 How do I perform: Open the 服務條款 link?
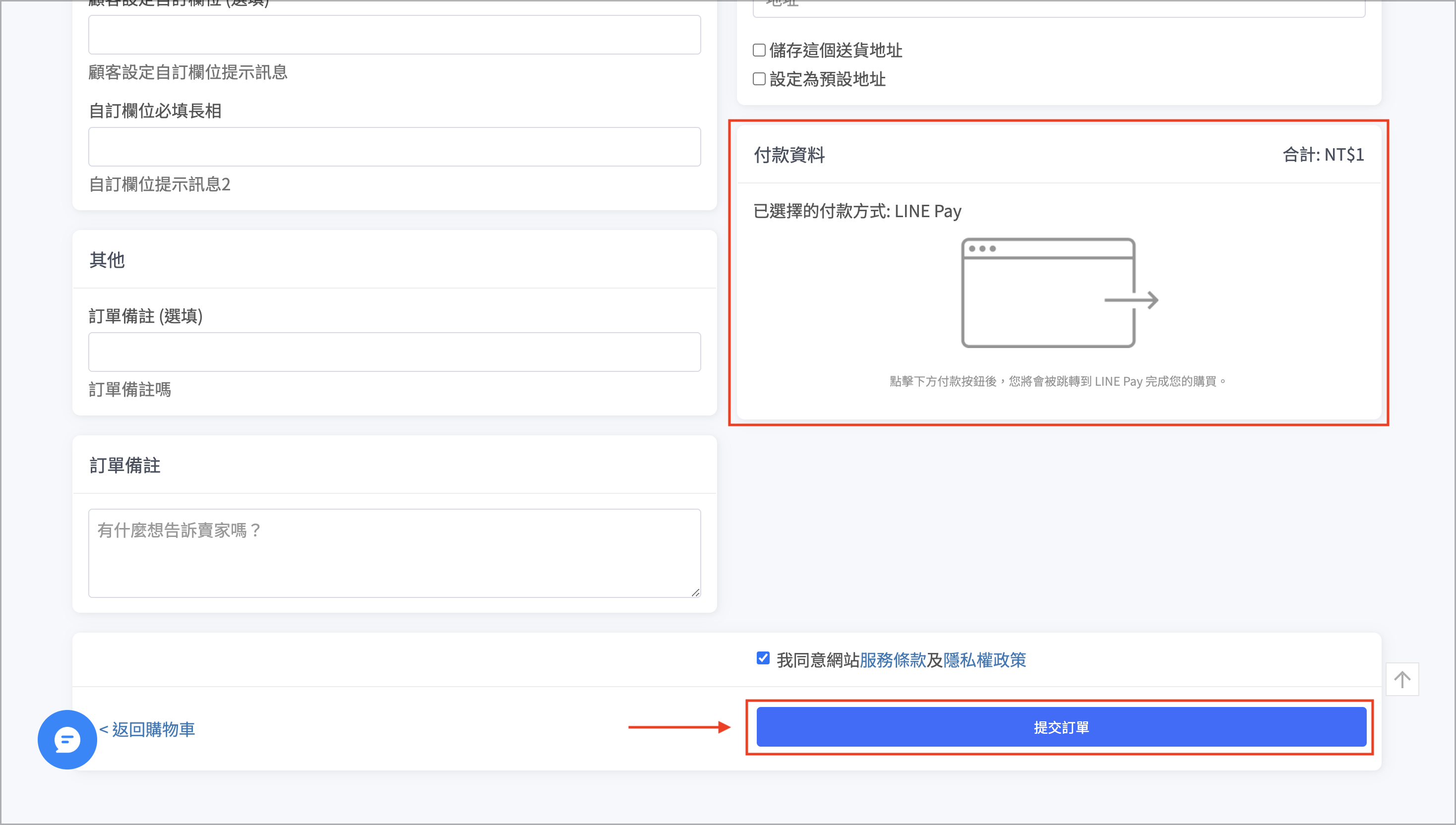point(893,659)
